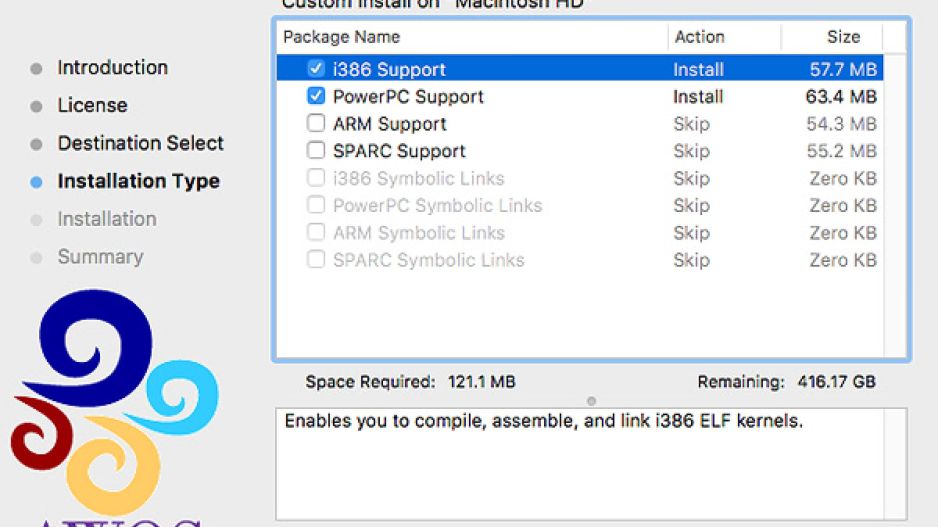Screen dimensions: 938x527
Task: Uncheck the i386 Support checkbox
Action: [316, 69]
